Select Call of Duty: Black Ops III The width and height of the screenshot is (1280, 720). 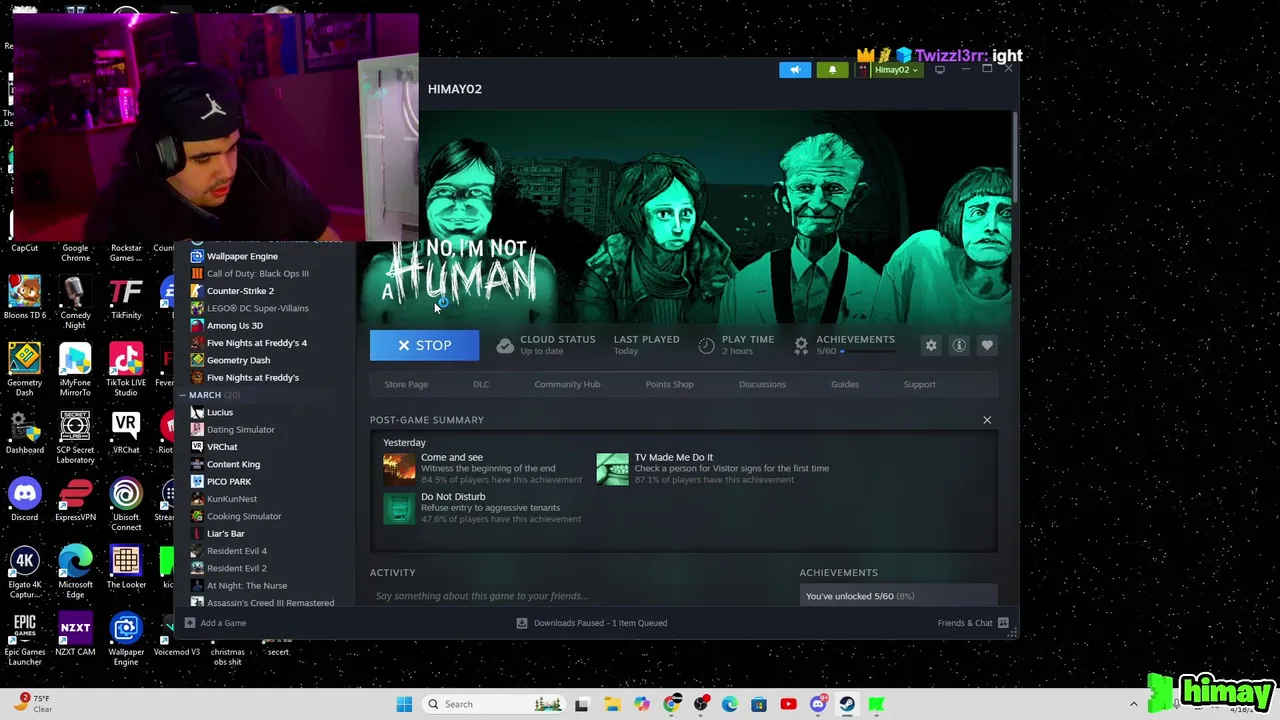coord(257,273)
